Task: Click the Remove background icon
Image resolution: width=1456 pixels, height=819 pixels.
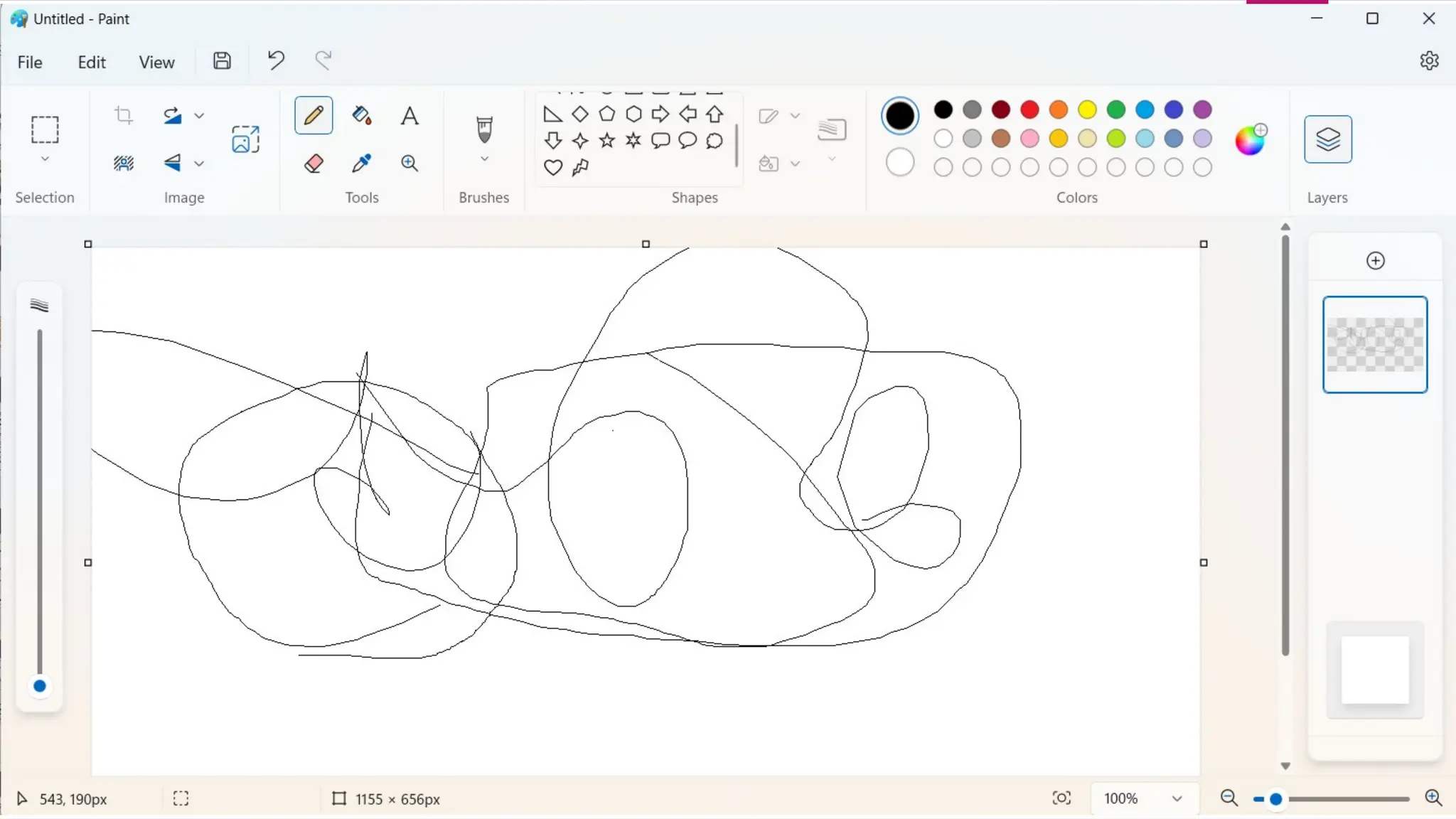Action: click(x=124, y=164)
